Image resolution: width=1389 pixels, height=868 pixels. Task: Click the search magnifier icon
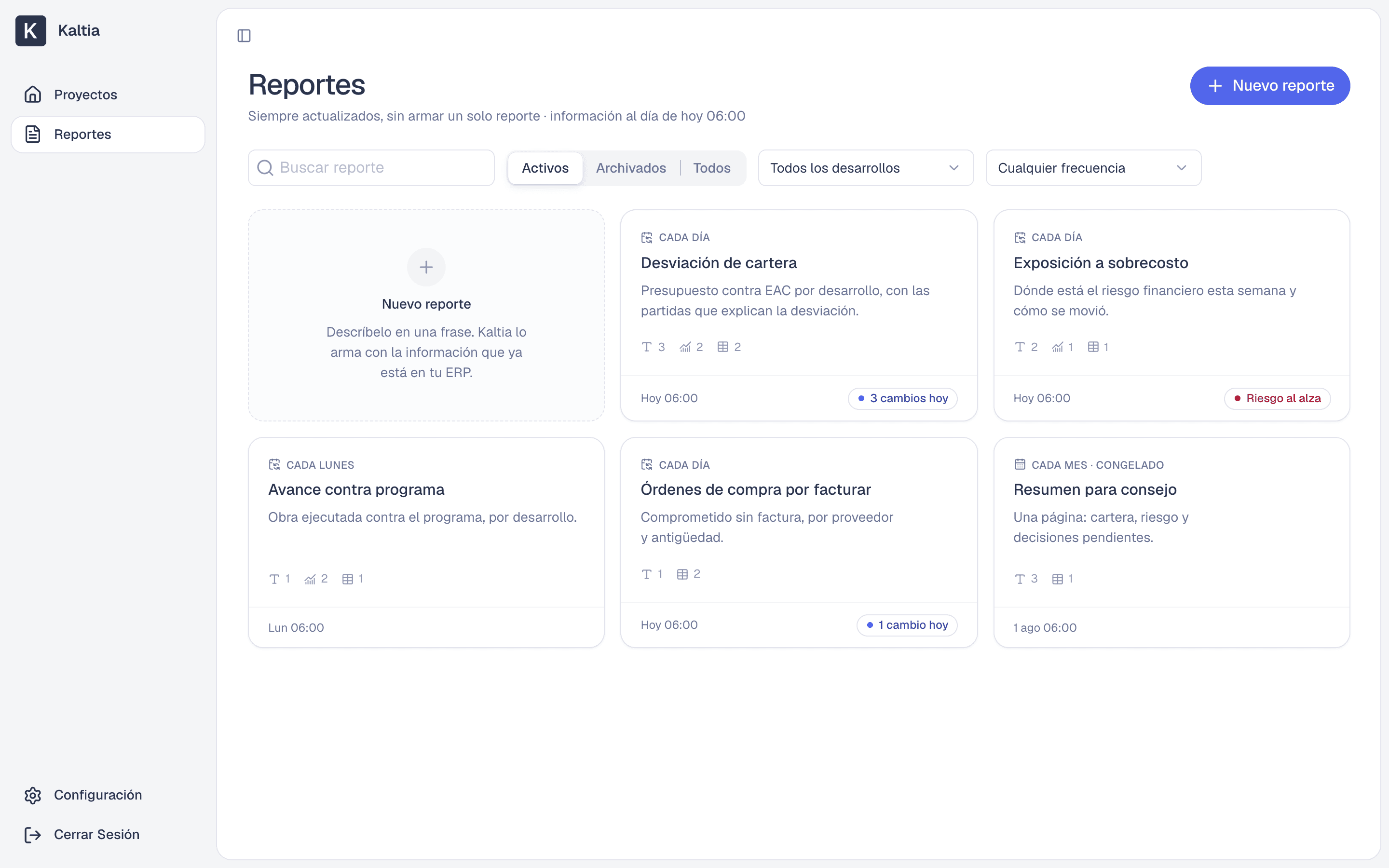pos(265,168)
